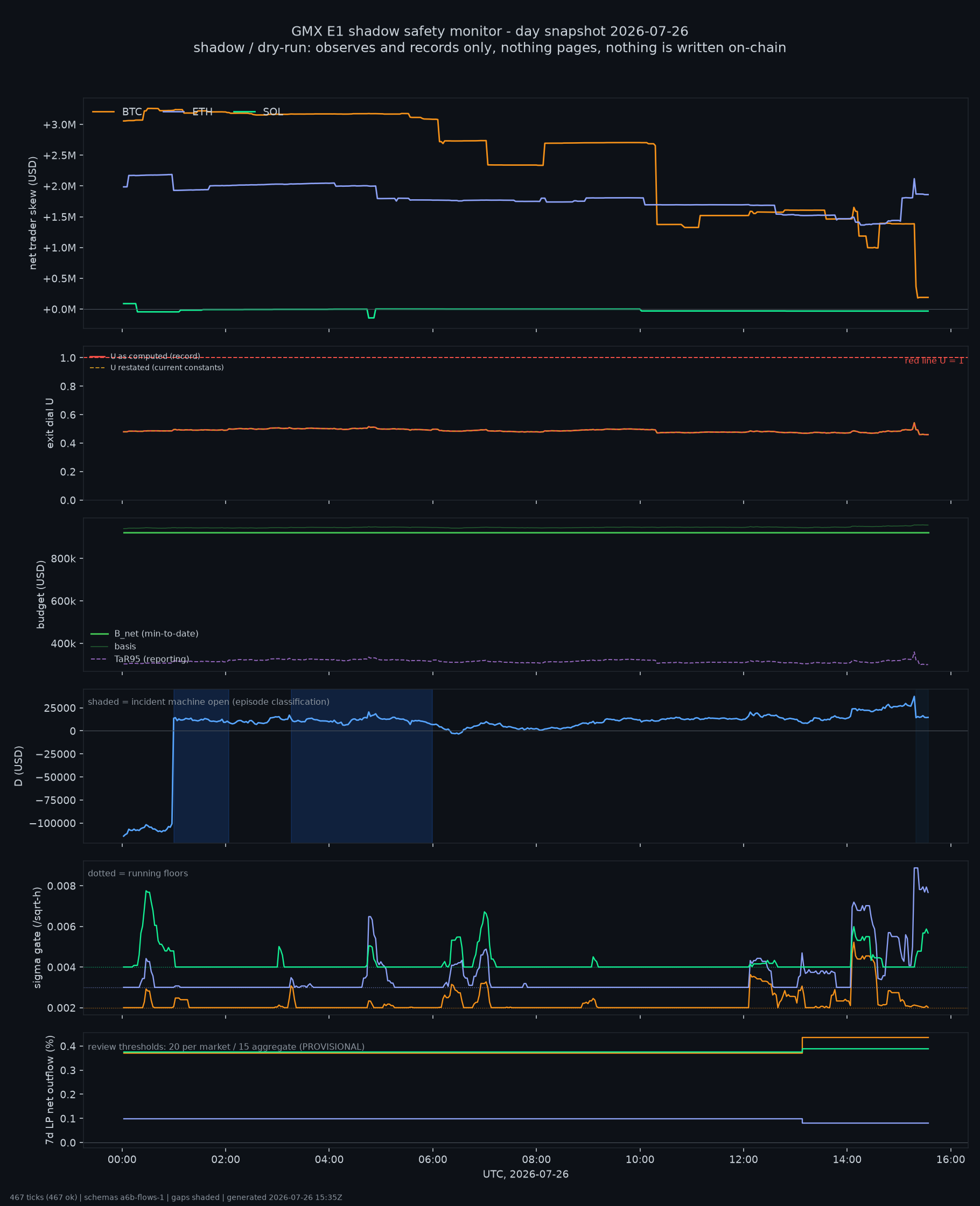Click the 1.0 tick on exit dial axis

(x=68, y=358)
